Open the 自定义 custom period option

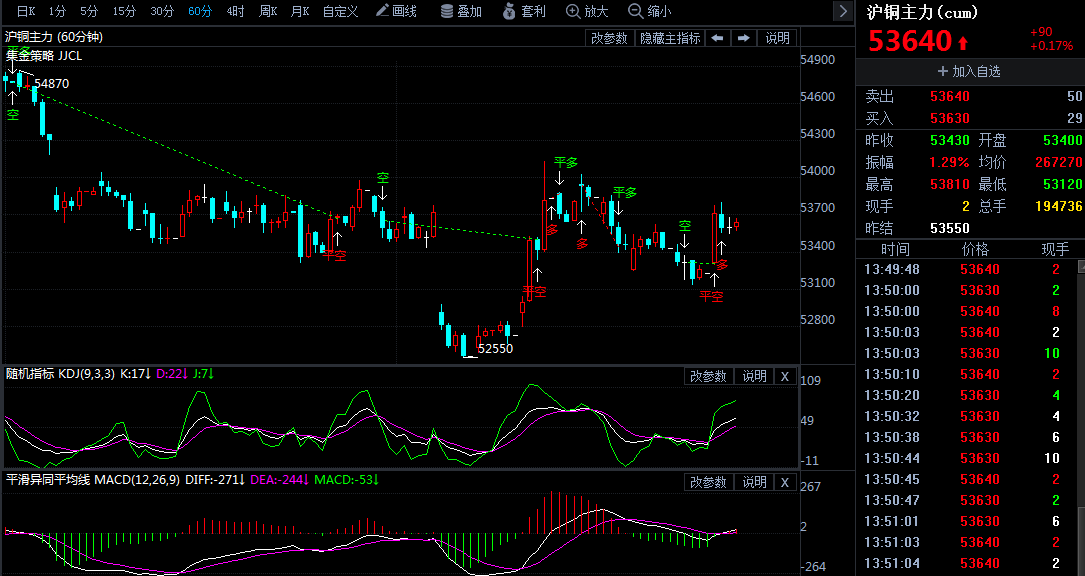pos(340,11)
